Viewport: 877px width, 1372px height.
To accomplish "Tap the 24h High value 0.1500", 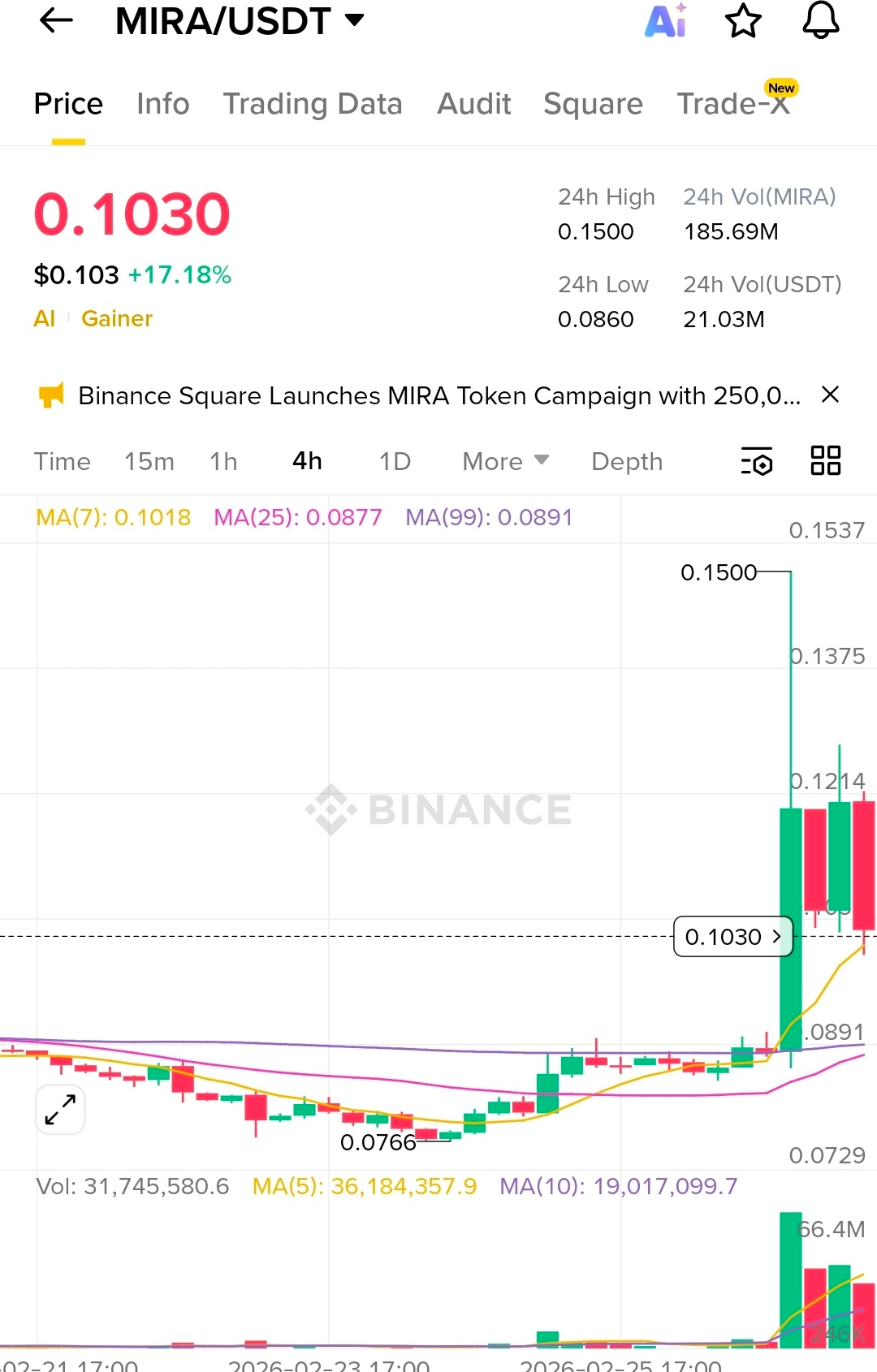I will click(595, 231).
